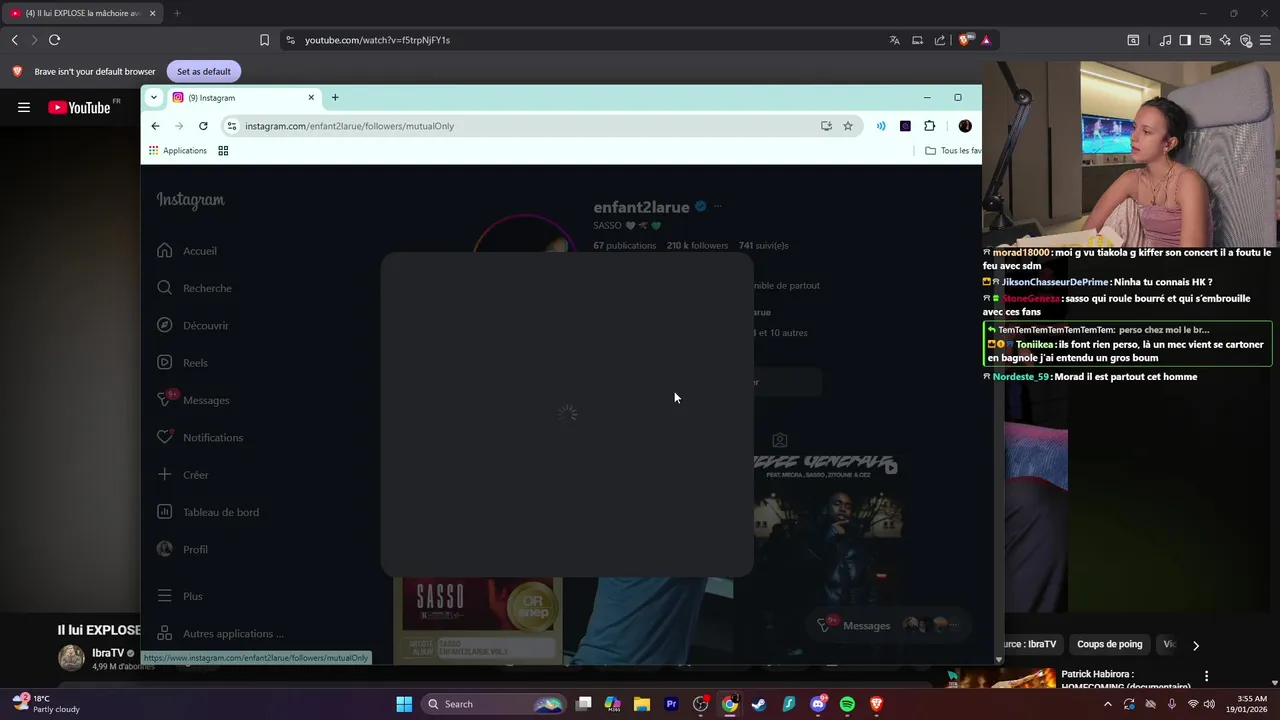This screenshot has height=720, width=1280.
Task: Translate this page icon in Brave
Action: [x=894, y=40]
